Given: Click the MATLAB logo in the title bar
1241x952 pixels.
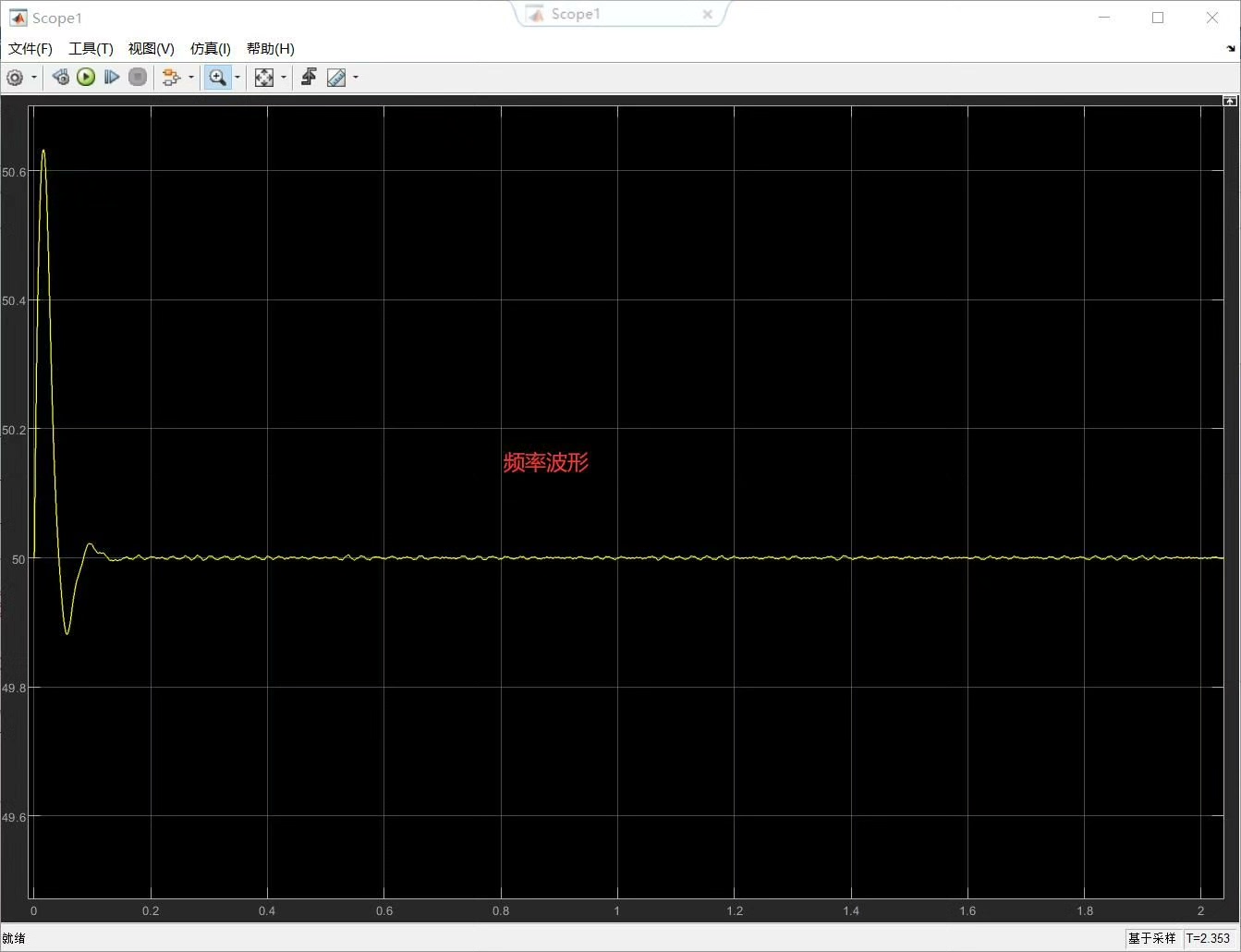Looking at the screenshot, I should pyautogui.click(x=18, y=18).
